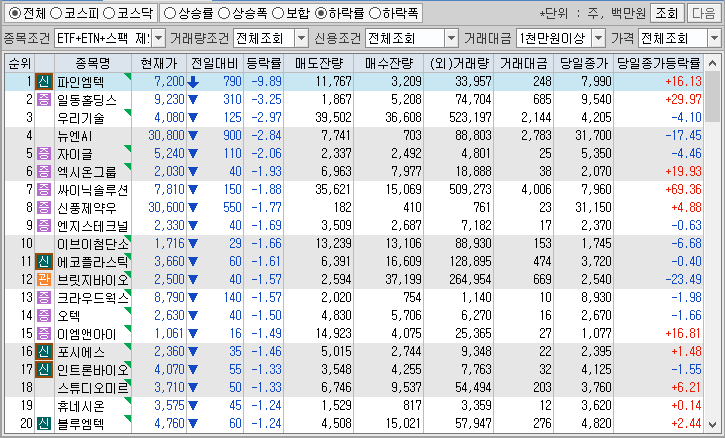The height and width of the screenshot is (438, 725).
Task: Open the 가격 dropdown
Action: pyautogui.click(x=714, y=38)
